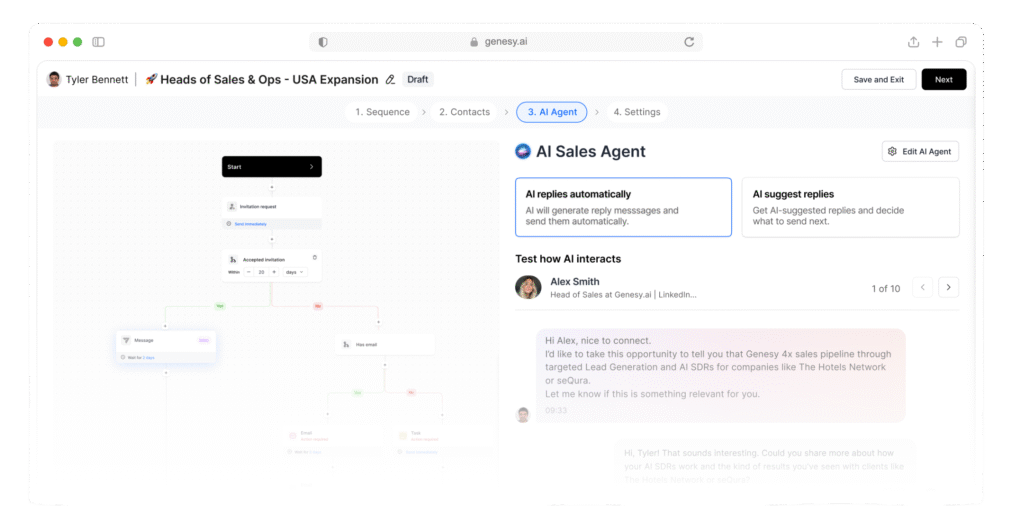
Task: Click the Safari share icon
Action: [x=913, y=42]
